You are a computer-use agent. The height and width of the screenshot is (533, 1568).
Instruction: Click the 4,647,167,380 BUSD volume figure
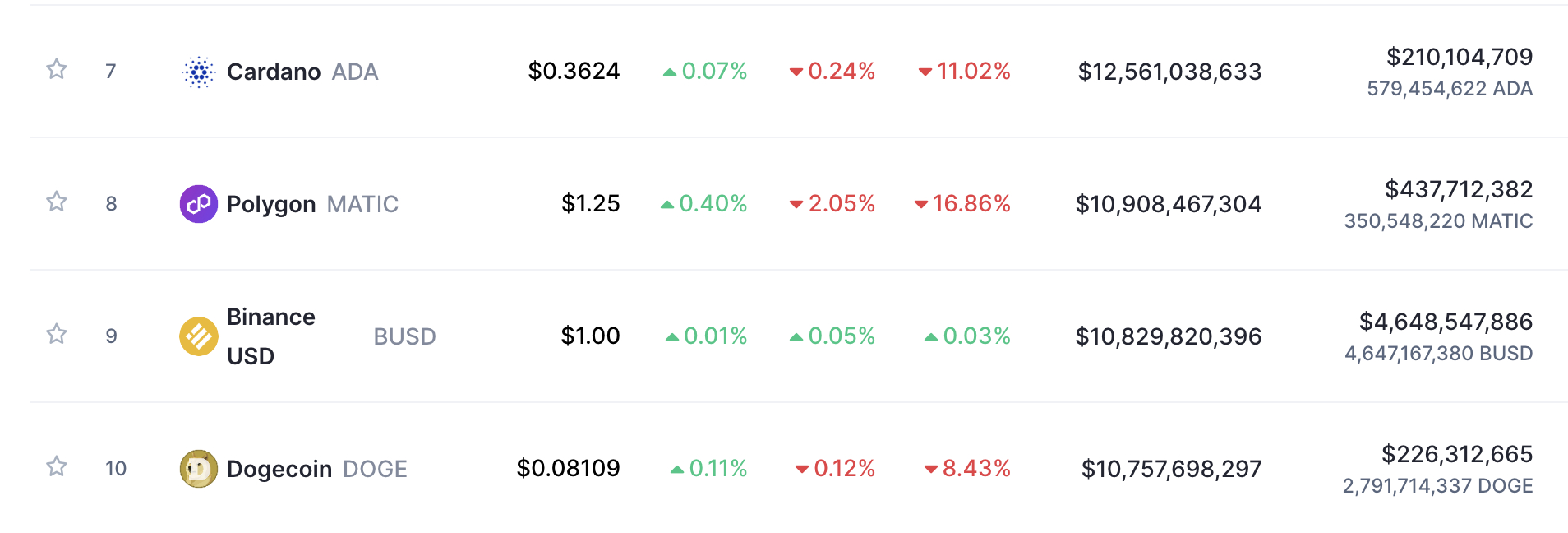click(x=1438, y=353)
